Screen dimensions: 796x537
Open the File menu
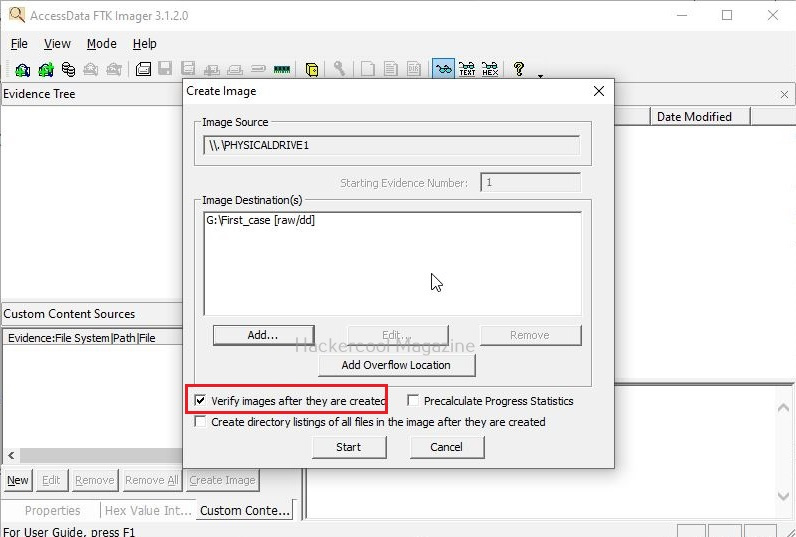click(19, 44)
